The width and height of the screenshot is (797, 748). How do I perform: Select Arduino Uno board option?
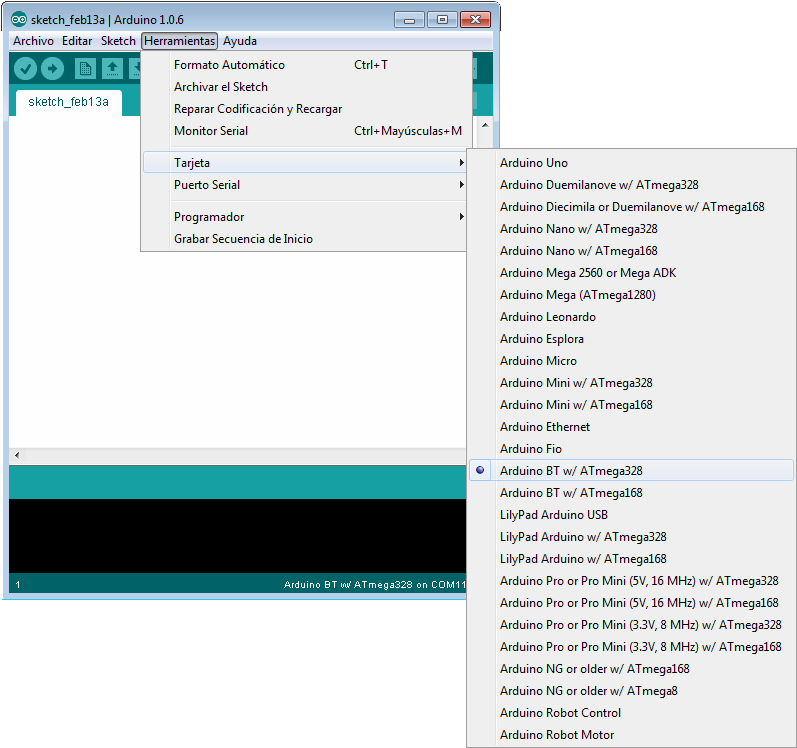[533, 163]
